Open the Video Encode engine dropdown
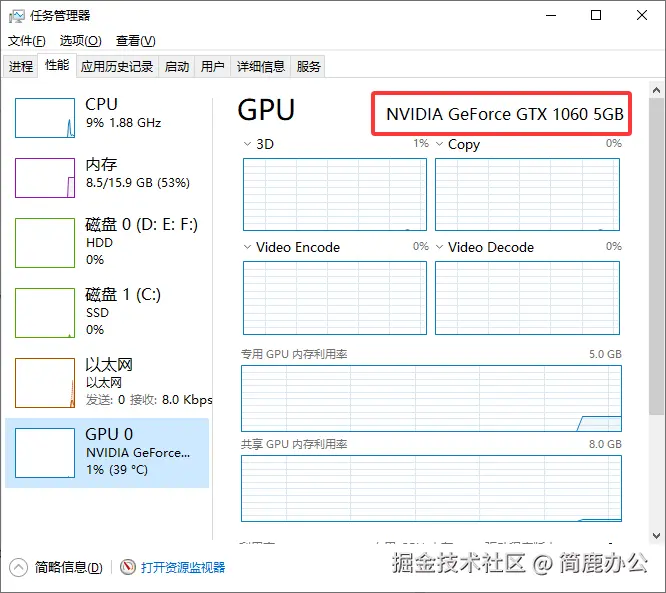 [247, 247]
